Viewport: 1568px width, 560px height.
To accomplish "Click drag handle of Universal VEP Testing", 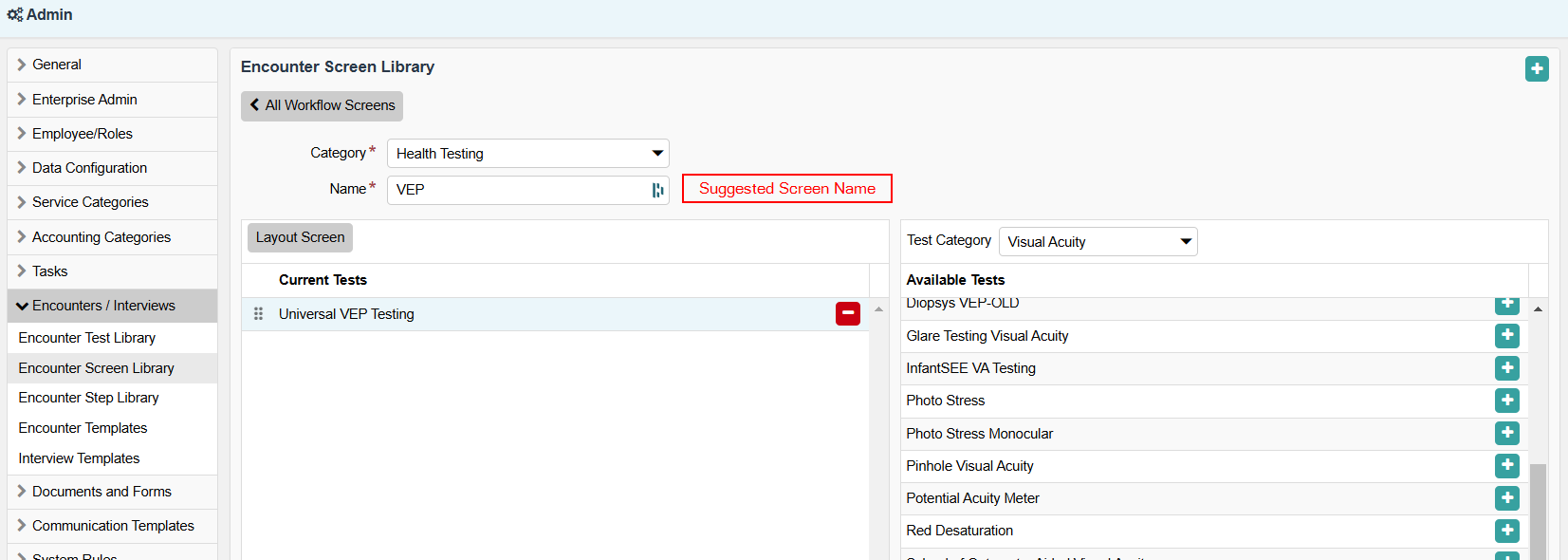I will (258, 314).
